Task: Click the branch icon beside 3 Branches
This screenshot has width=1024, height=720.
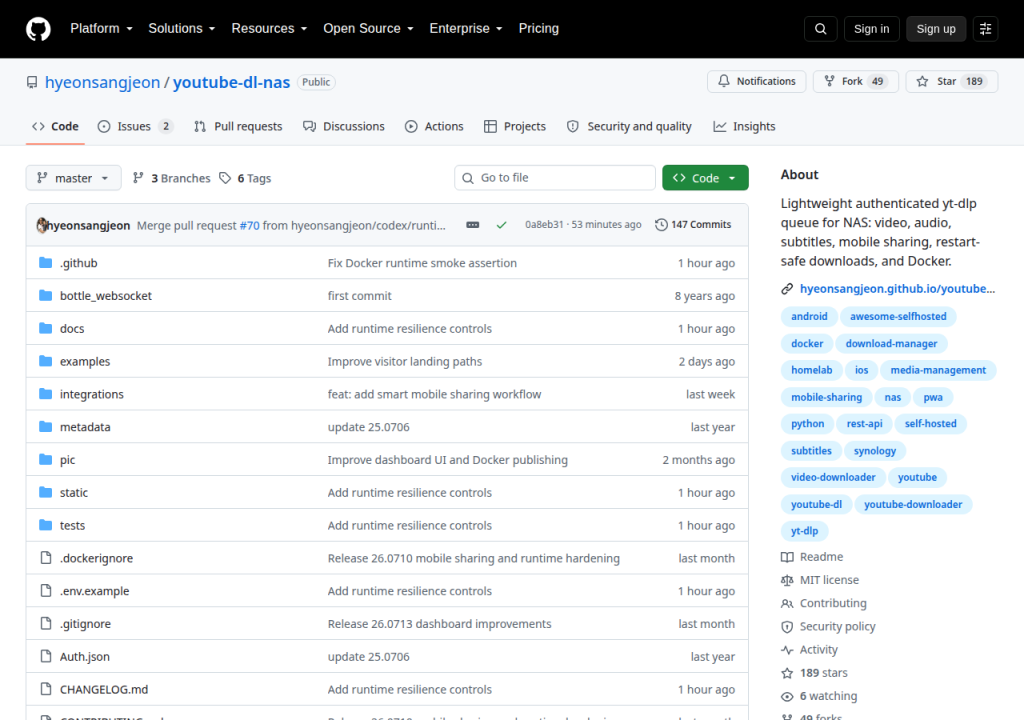Action: 138,178
